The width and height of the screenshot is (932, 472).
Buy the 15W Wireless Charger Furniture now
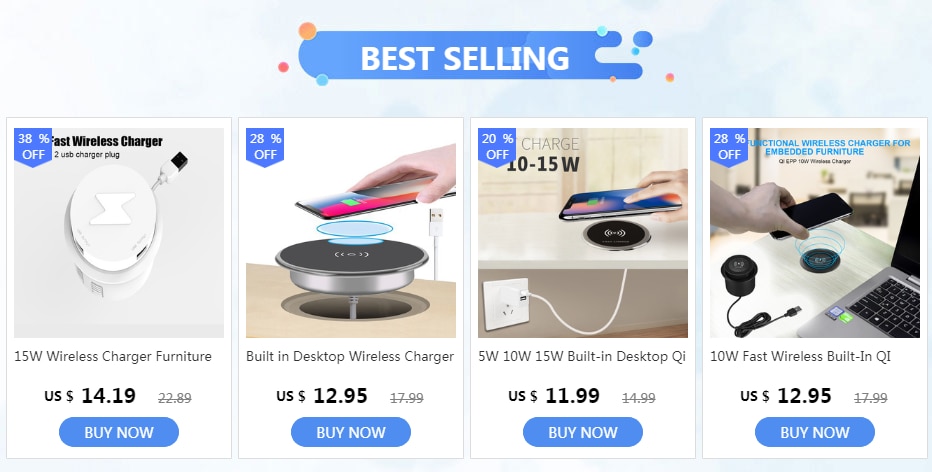tap(119, 432)
